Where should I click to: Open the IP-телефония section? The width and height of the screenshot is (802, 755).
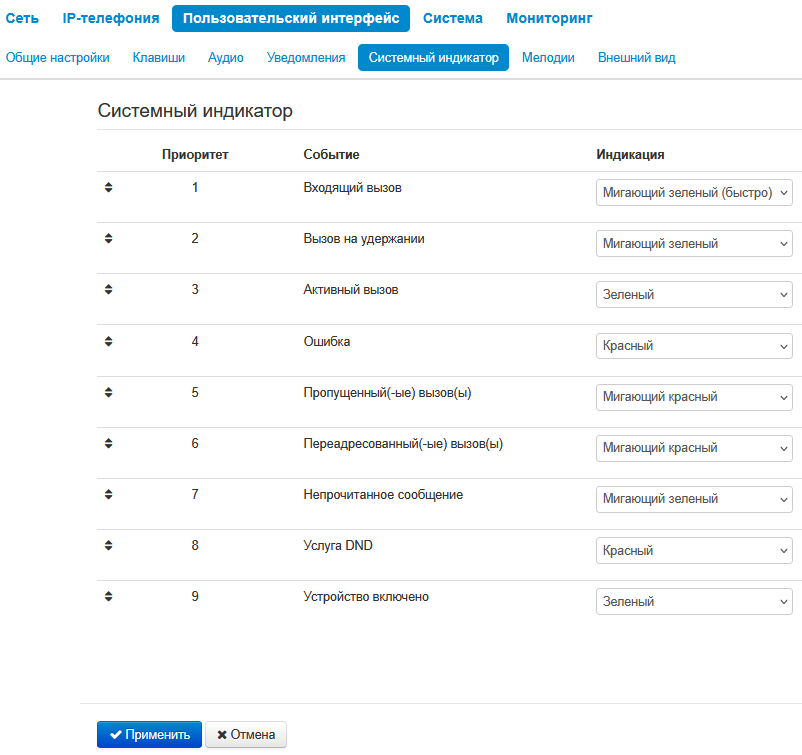(x=110, y=18)
